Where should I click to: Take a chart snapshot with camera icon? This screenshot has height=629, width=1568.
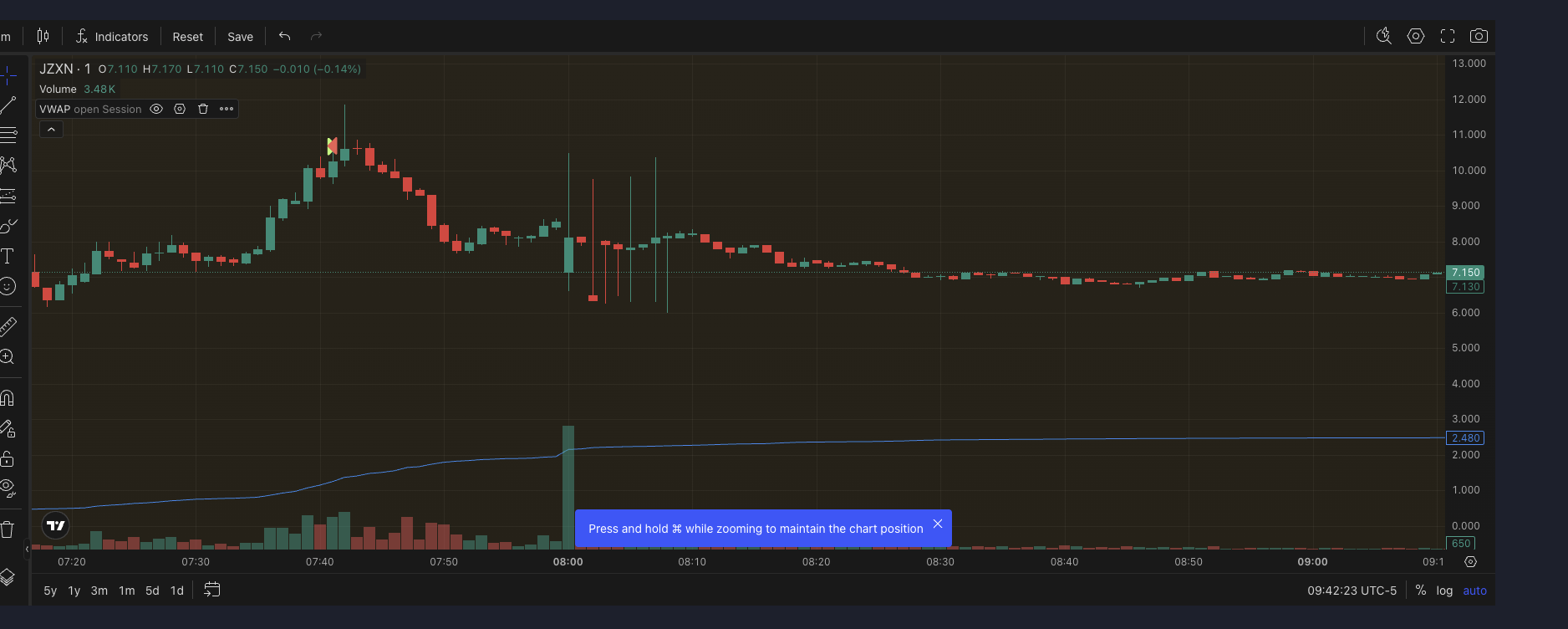click(x=1479, y=36)
